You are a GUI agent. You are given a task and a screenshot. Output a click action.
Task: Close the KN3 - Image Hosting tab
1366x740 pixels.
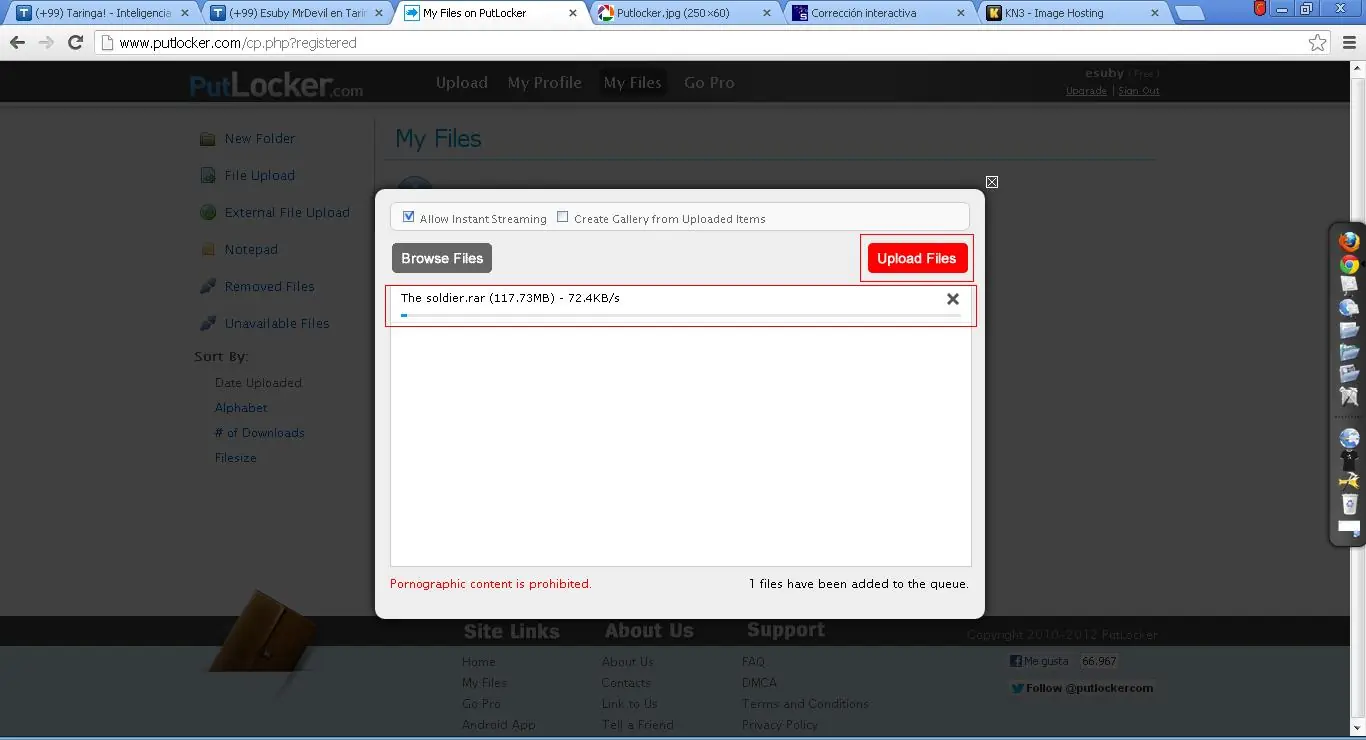[x=1154, y=13]
